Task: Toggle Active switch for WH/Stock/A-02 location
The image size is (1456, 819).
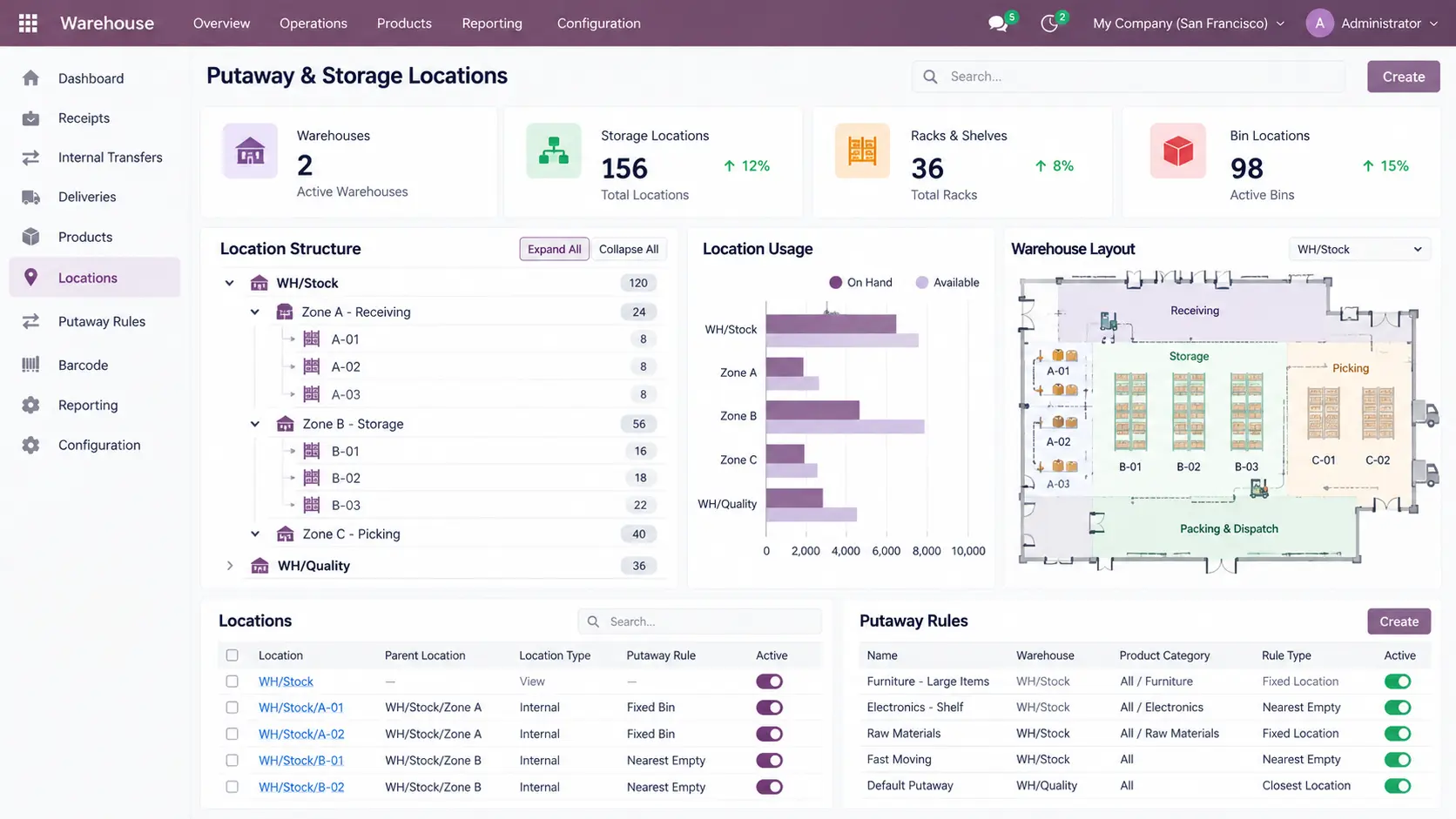Action: [769, 734]
